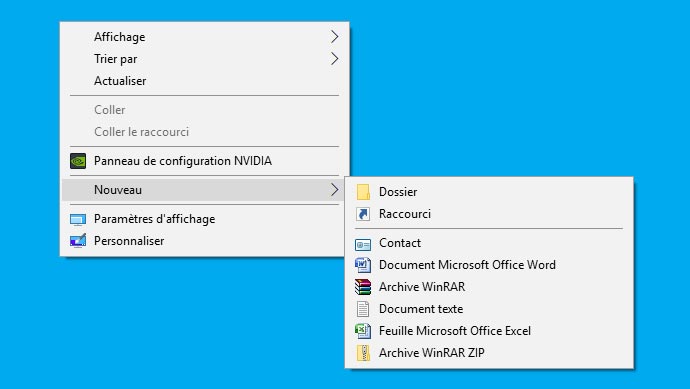The width and height of the screenshot is (690, 389).
Task: Create a new Raccourci
Action: (x=489, y=214)
